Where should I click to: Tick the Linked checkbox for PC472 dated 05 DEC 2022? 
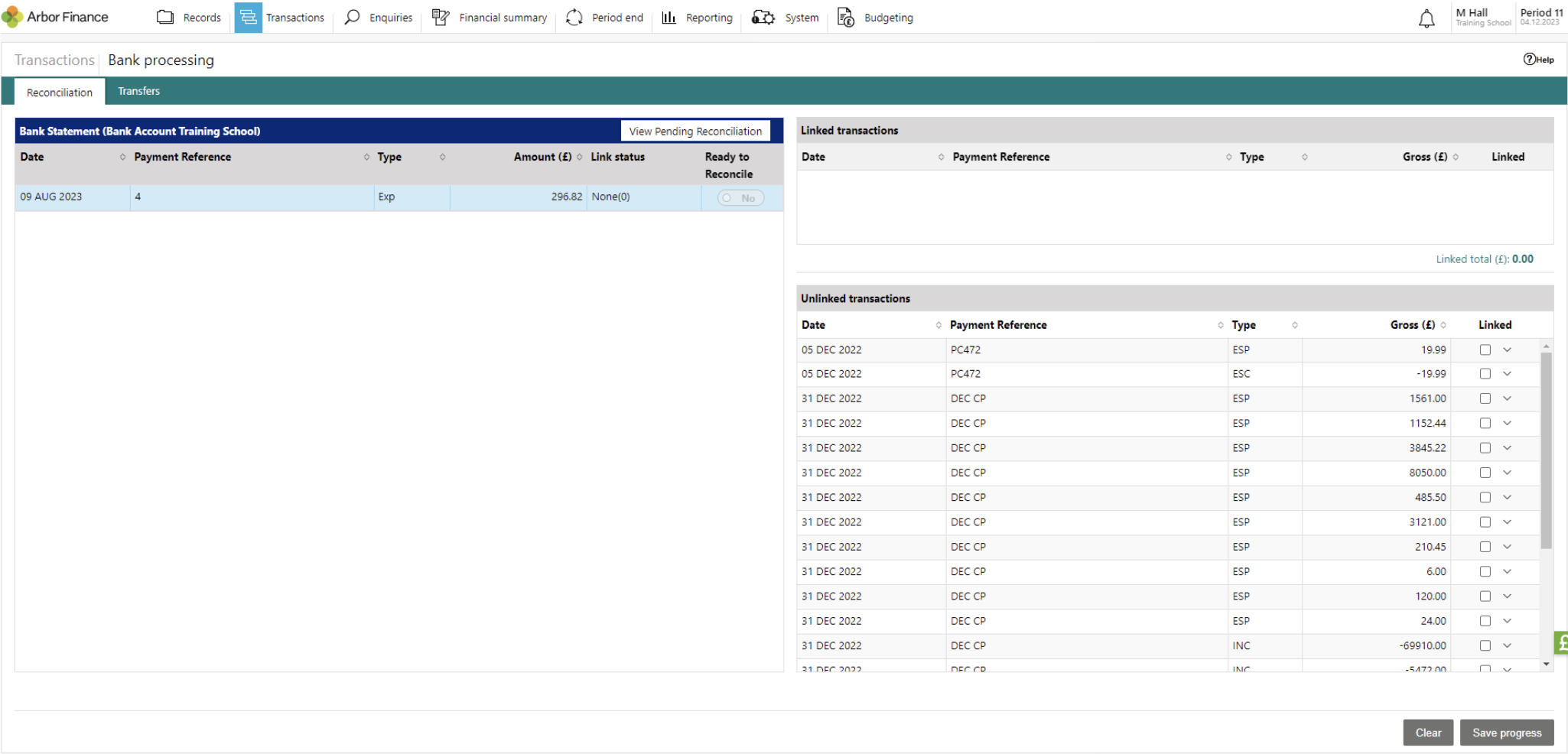coord(1485,349)
